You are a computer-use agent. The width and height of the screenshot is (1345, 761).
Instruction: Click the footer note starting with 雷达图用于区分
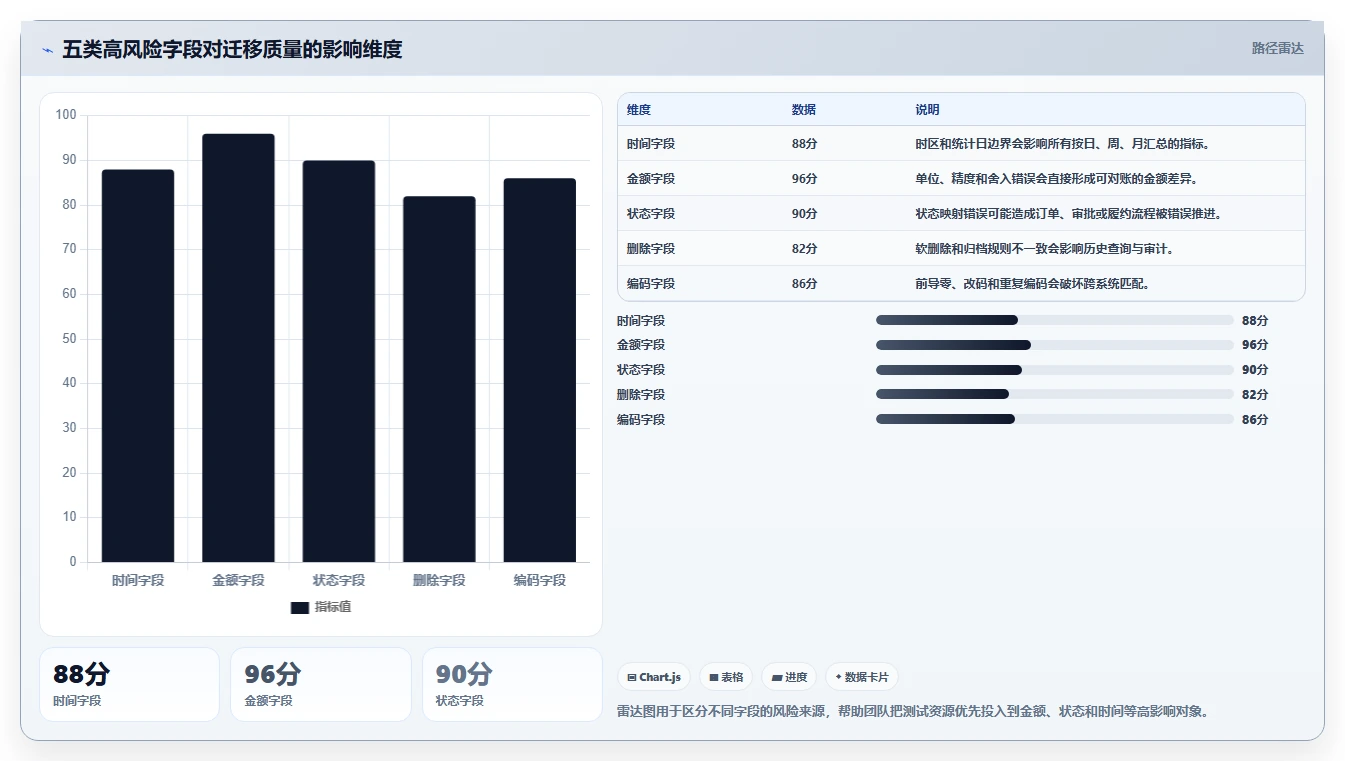tap(914, 712)
